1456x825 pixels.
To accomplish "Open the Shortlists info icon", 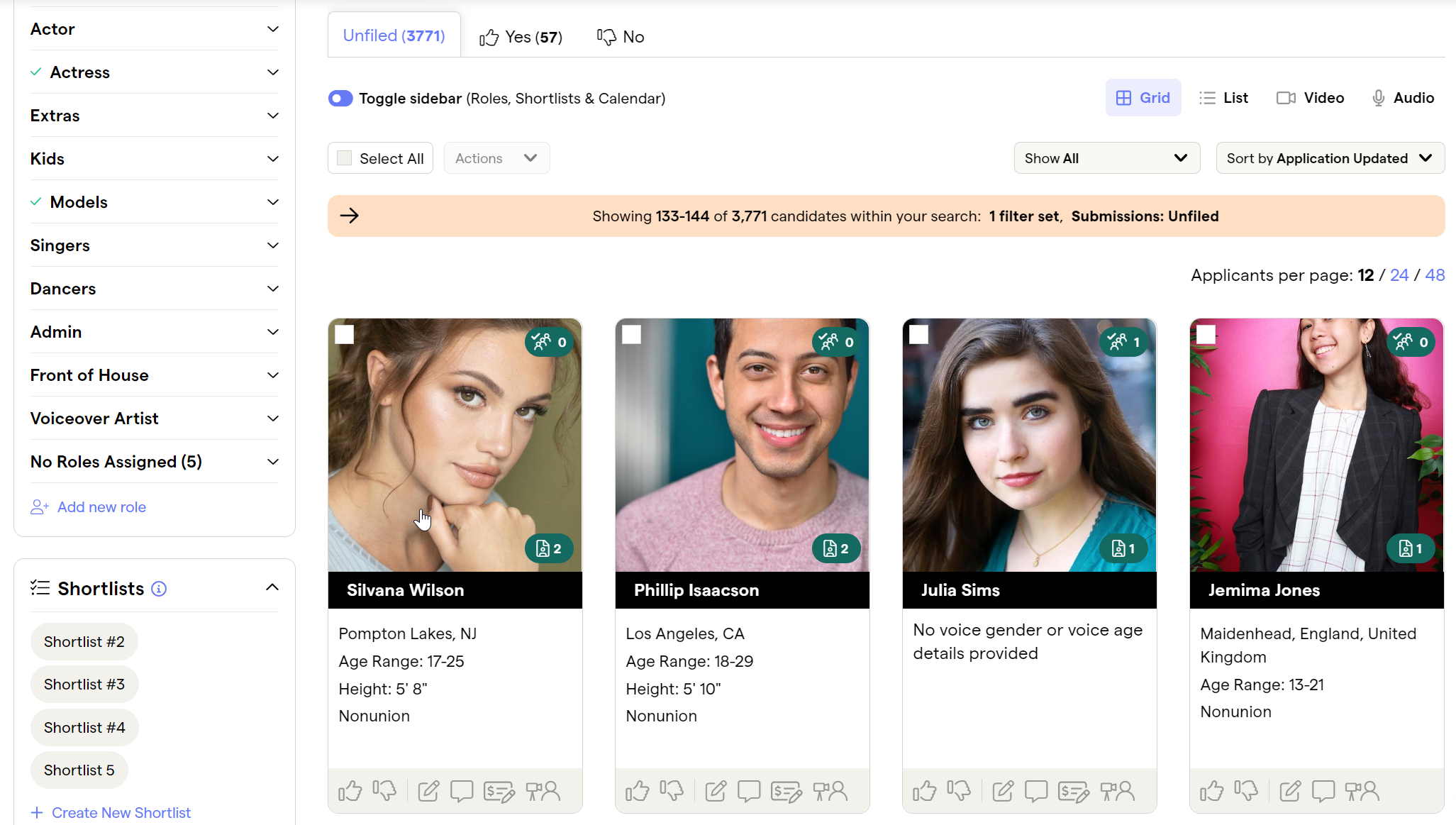I will (x=159, y=589).
